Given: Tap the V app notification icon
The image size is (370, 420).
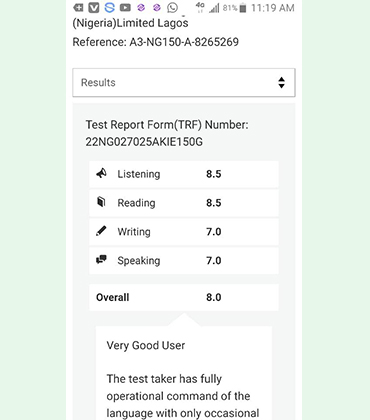Looking at the screenshot, I should click(x=94, y=7).
